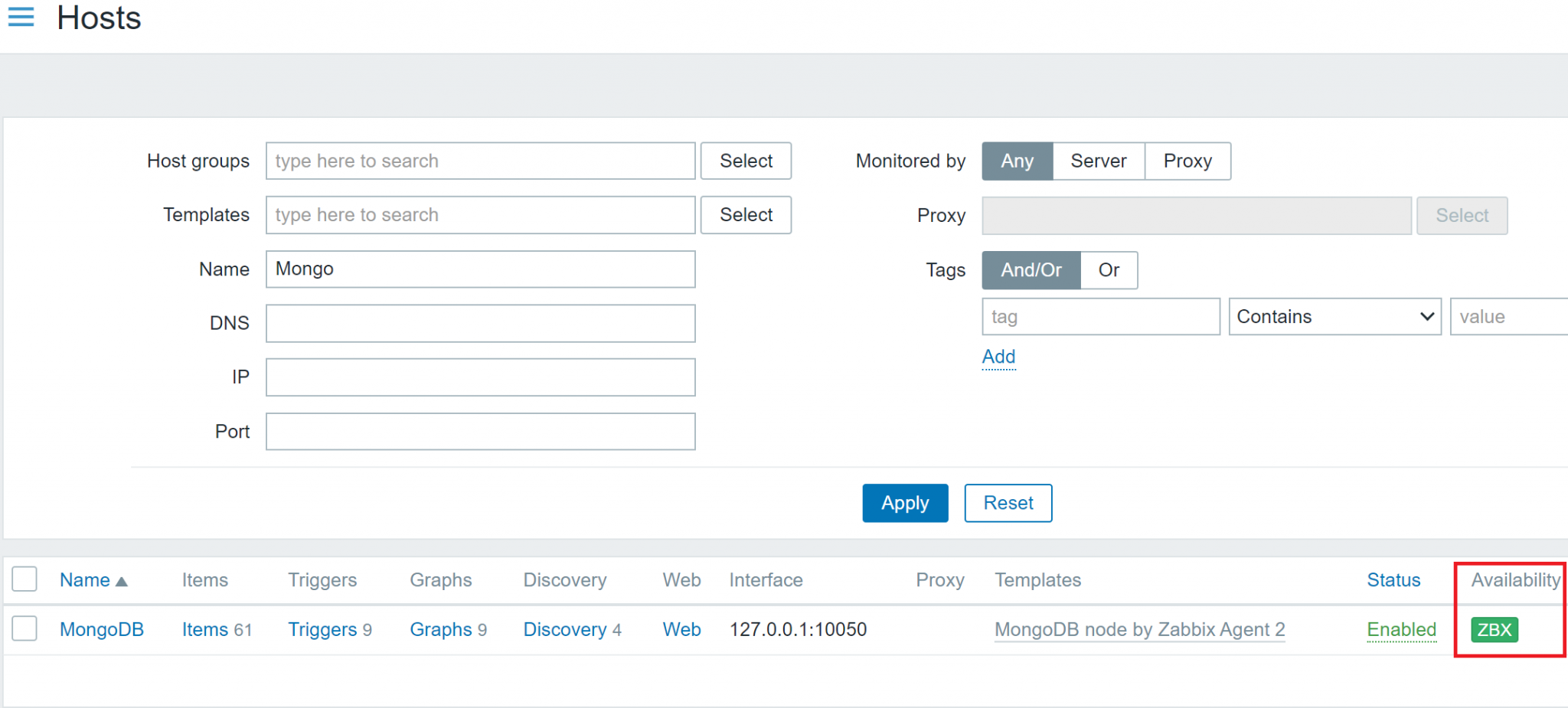Screen dimensions: 1568x708
Task: Open MongoDB node by Zabbix Agent 2 template
Action: tap(1138, 629)
